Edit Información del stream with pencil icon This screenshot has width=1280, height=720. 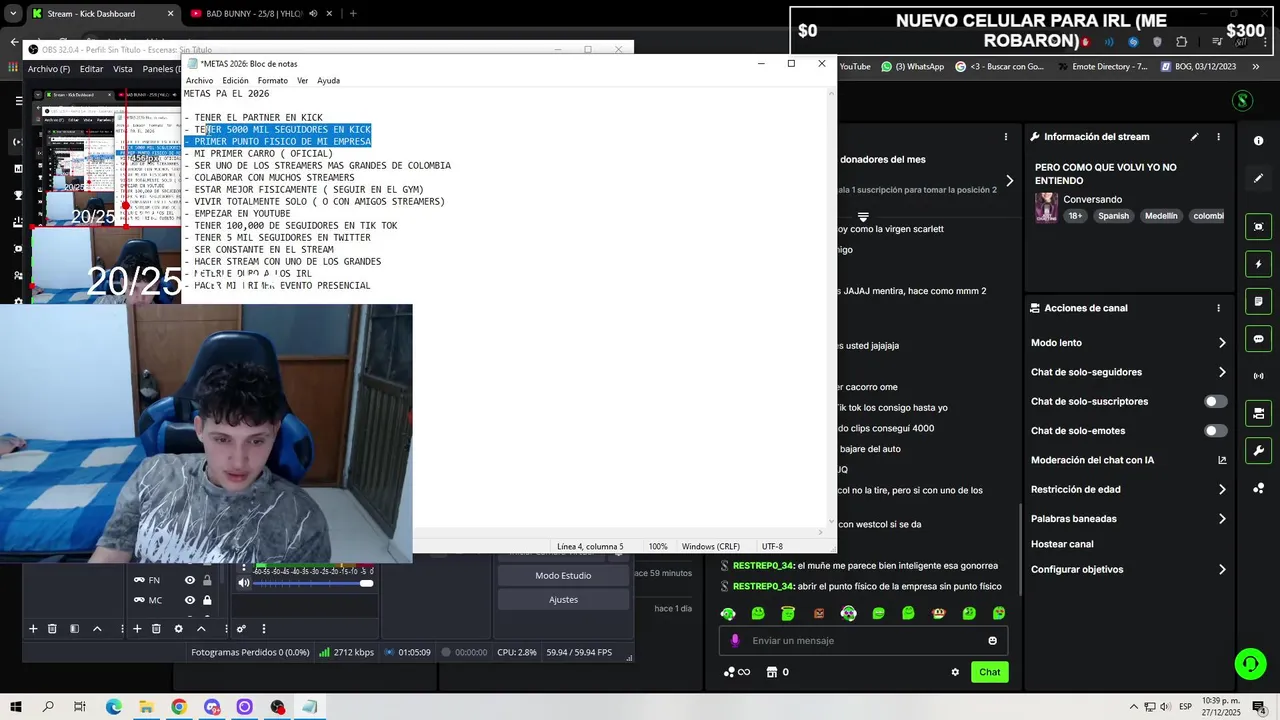[x=1194, y=137]
